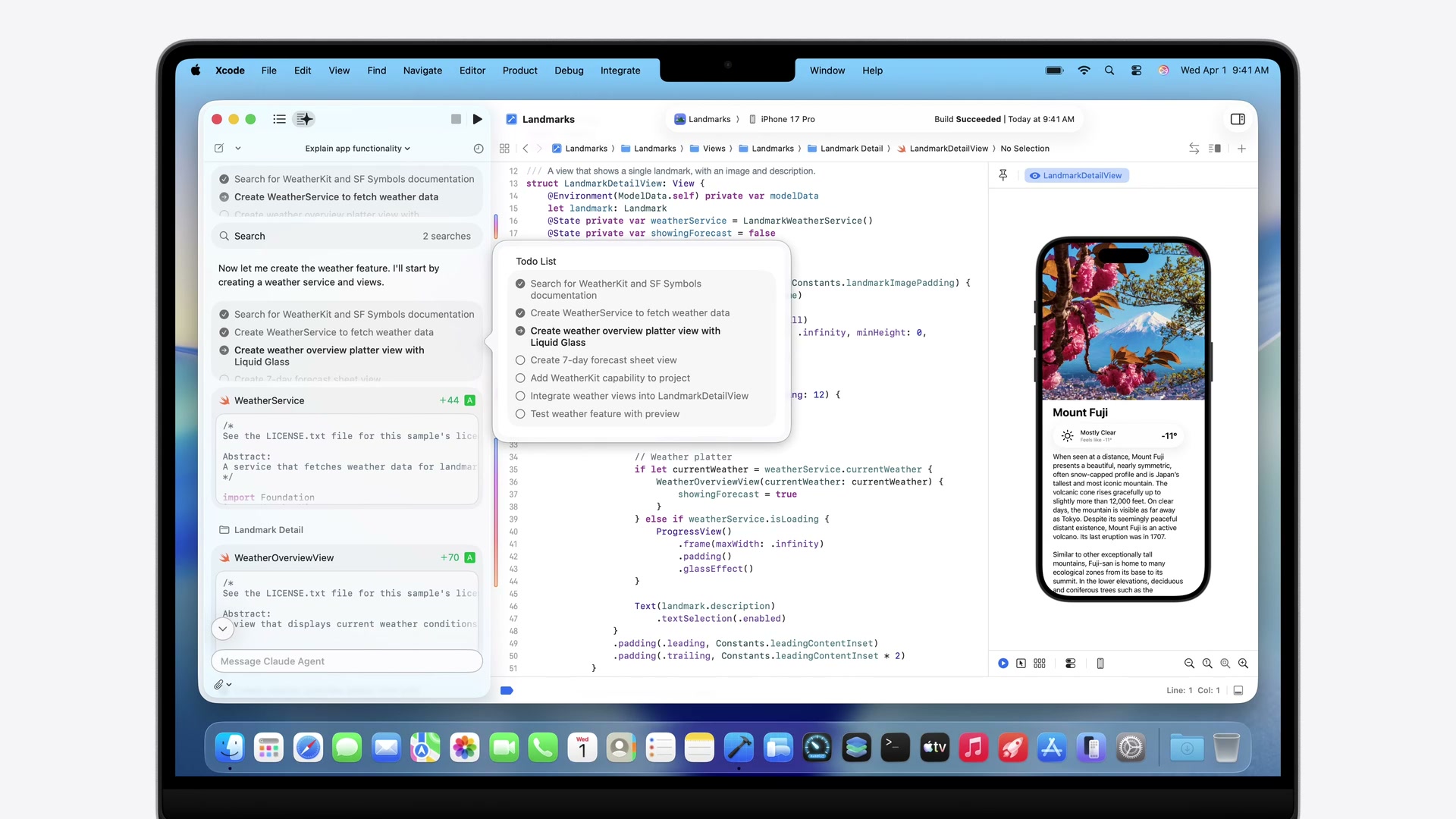
Task: Click into the Message Claude Agent field
Action: [347, 661]
